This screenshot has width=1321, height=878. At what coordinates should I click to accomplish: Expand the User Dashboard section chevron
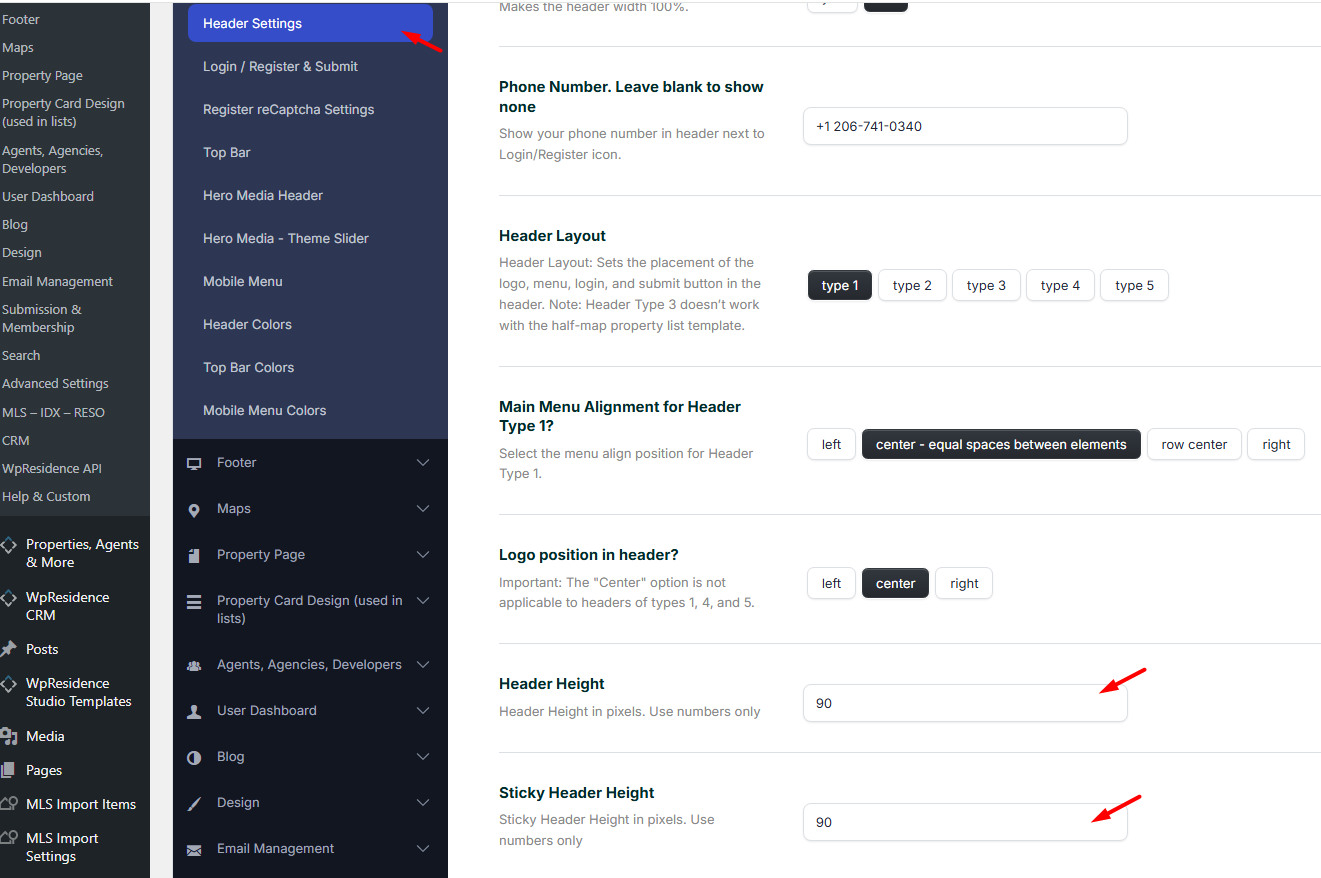pyautogui.click(x=423, y=711)
